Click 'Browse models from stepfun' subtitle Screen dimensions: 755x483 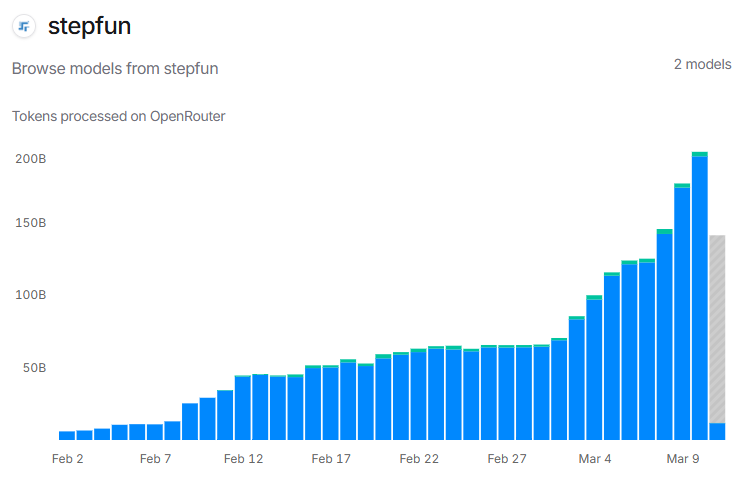(x=115, y=69)
